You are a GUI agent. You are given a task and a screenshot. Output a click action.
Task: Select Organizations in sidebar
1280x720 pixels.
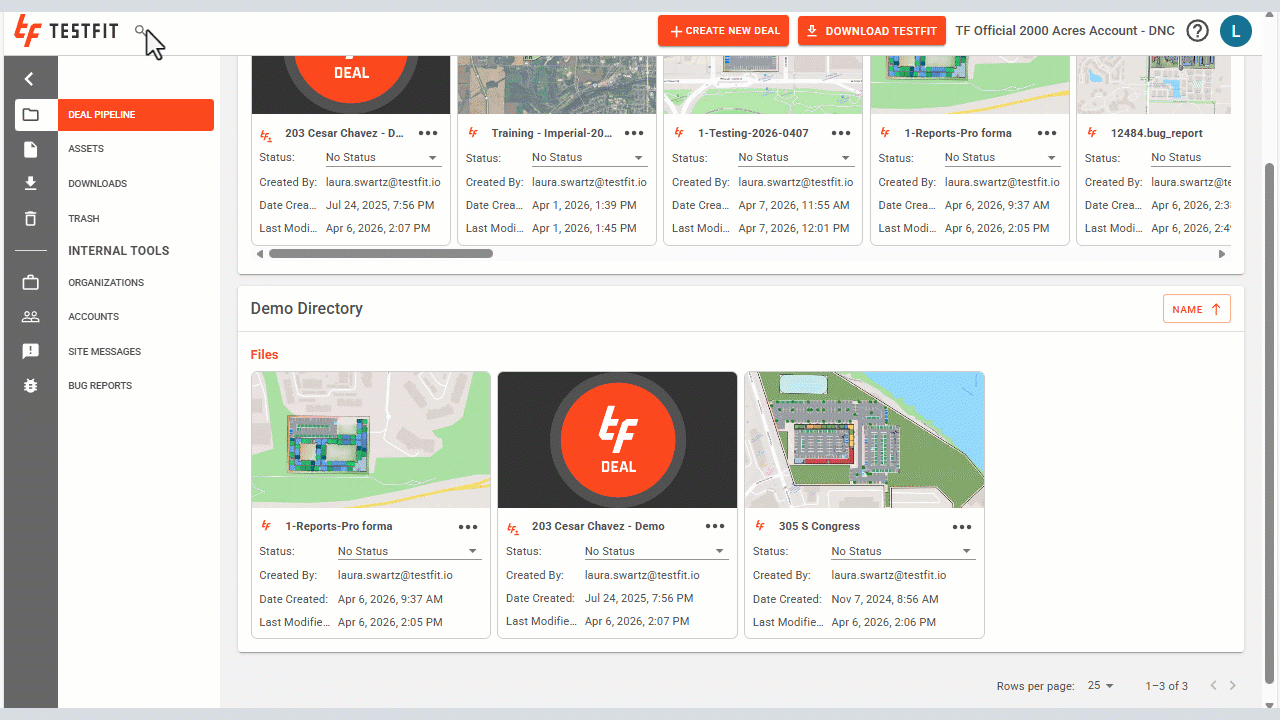[x=106, y=283]
